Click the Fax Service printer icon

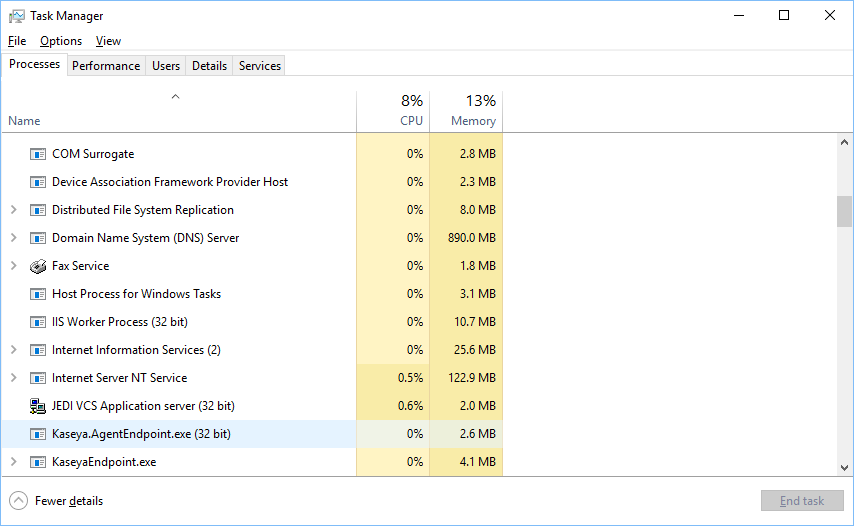[38, 266]
